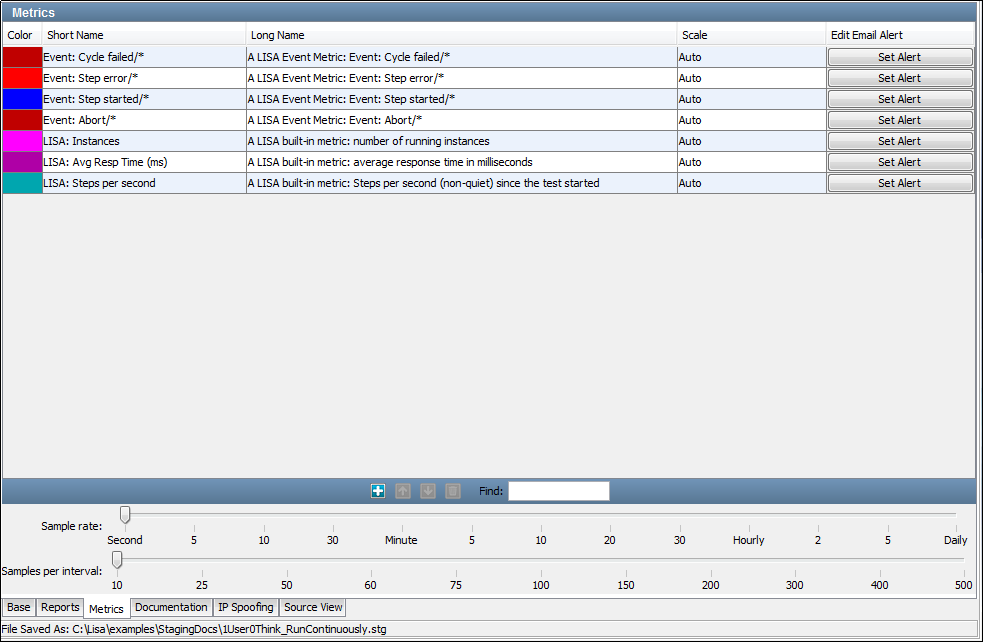Image resolution: width=983 pixels, height=642 pixels.
Task: Select the Documentation tab
Action: tap(170, 607)
